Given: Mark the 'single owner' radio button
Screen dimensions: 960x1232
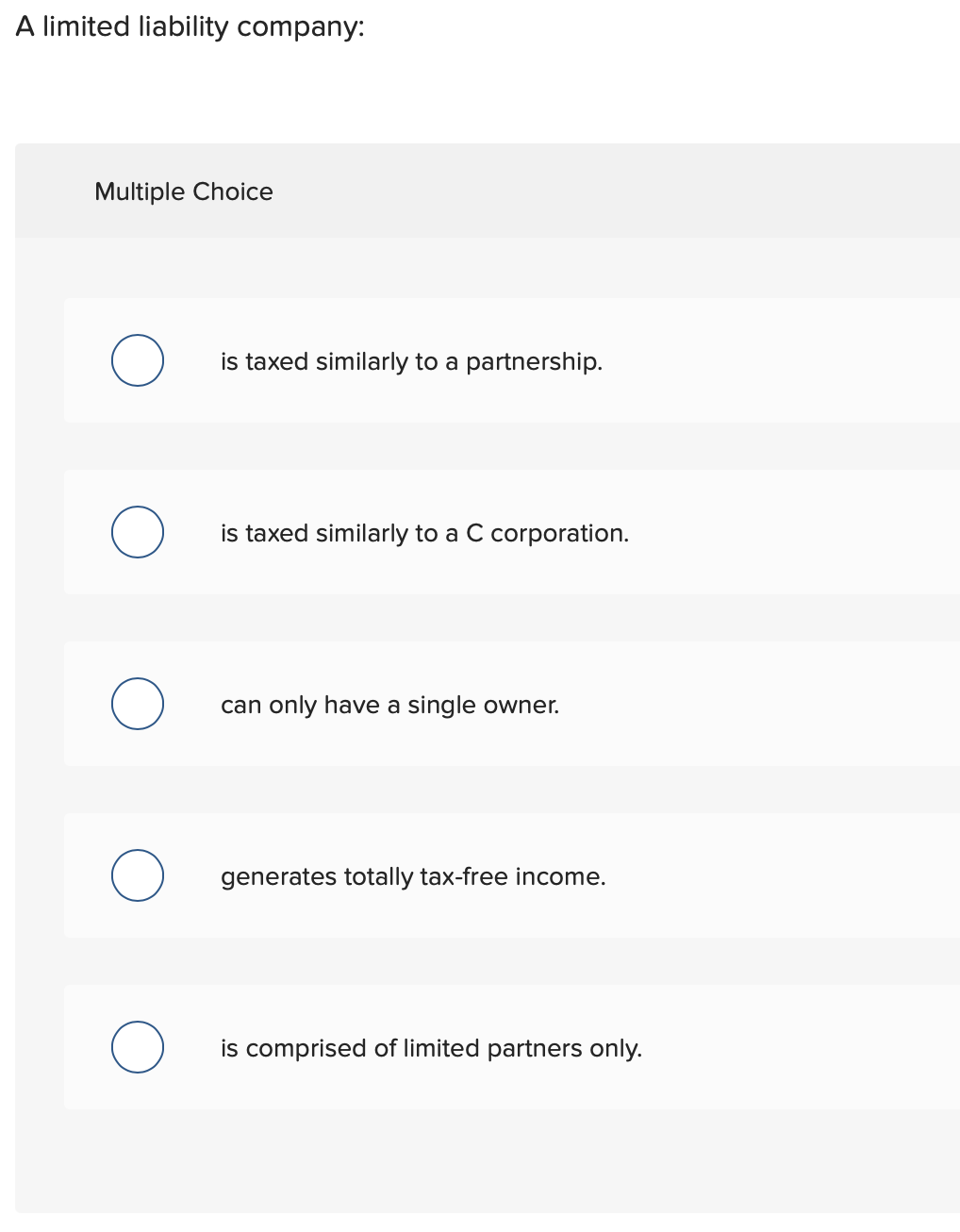Looking at the screenshot, I should click(x=138, y=704).
